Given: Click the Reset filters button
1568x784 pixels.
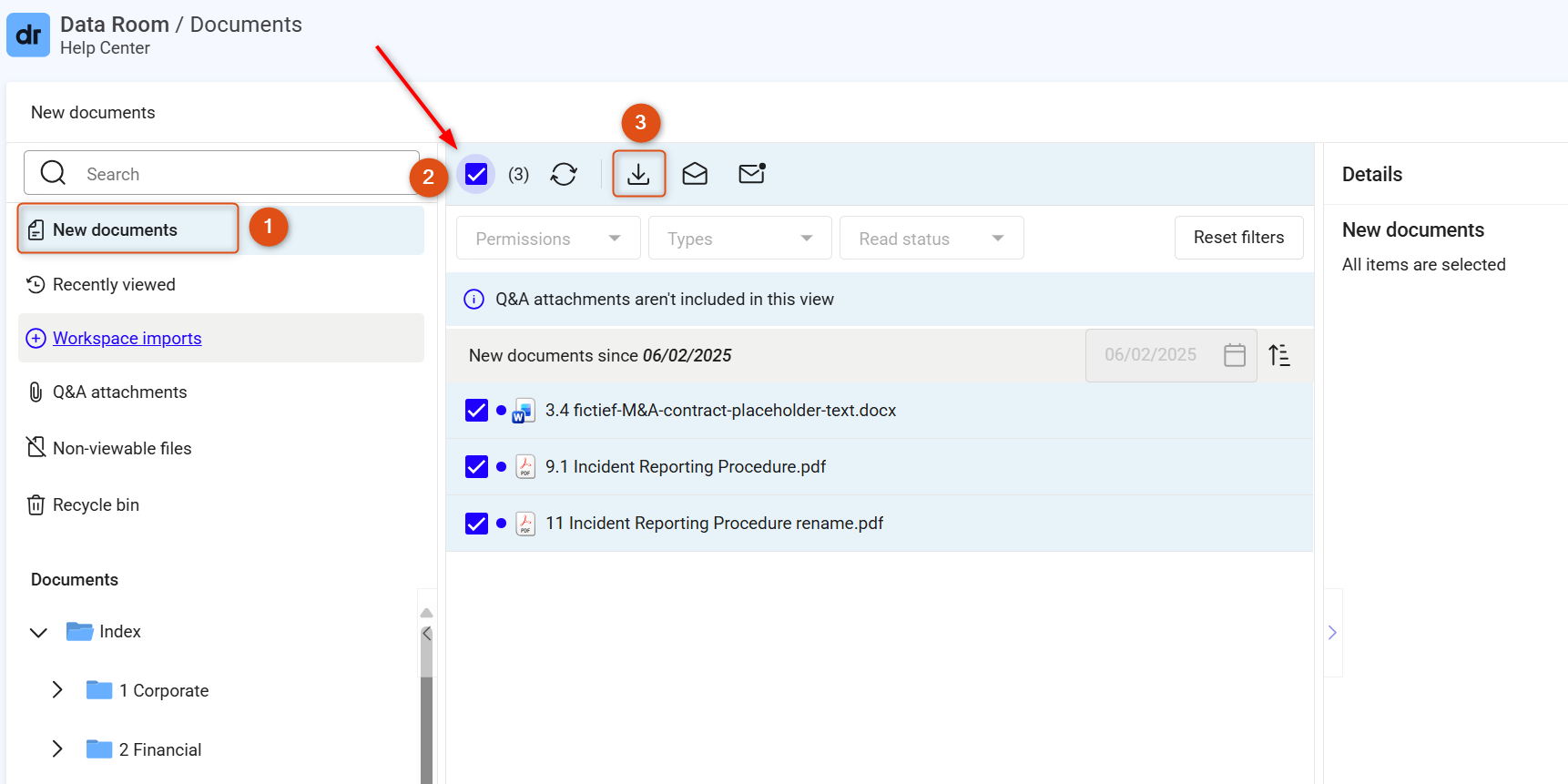Looking at the screenshot, I should (x=1238, y=238).
